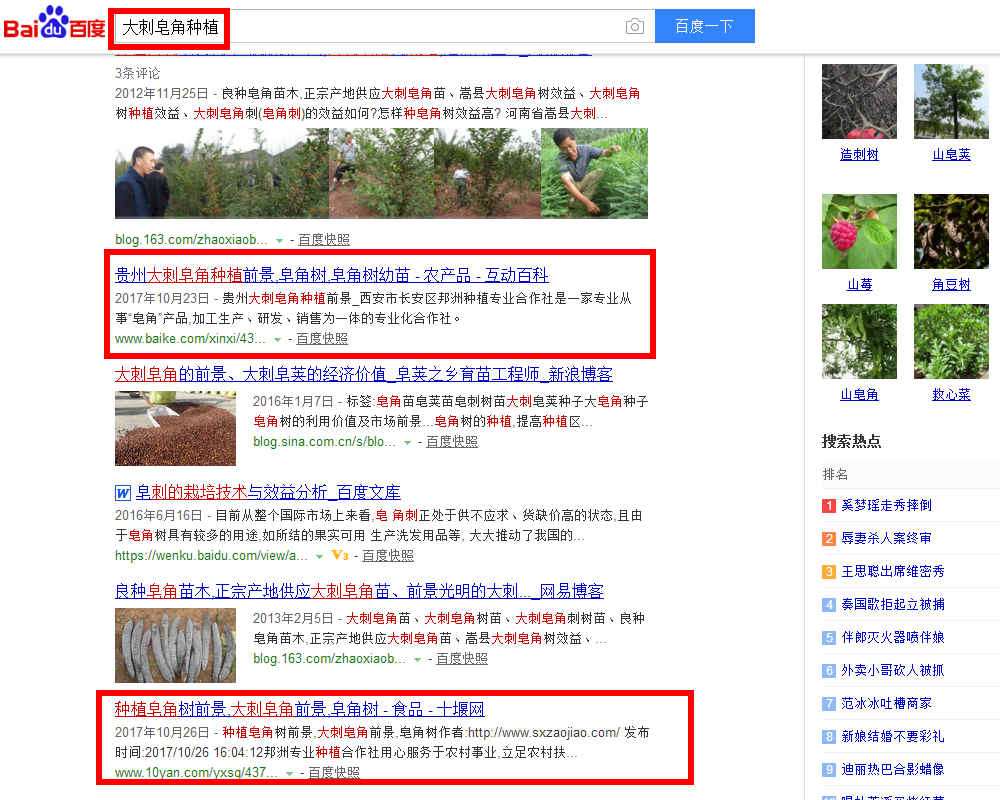Click the red rank 1 badge in 搜索热点
1000x800 pixels.
point(828,506)
